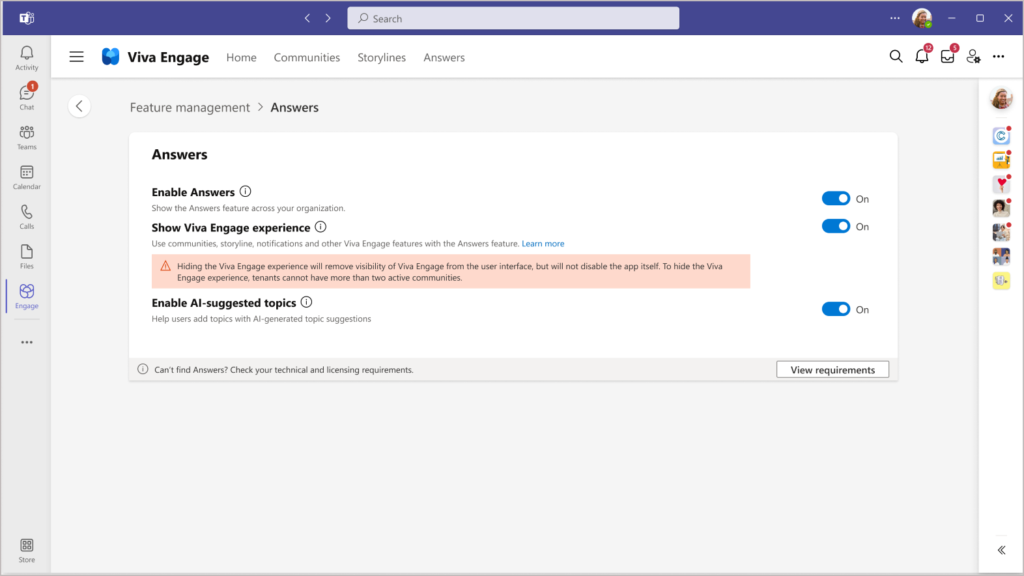
Task: Collapse the right panel with double chevron
Action: (x=1001, y=550)
